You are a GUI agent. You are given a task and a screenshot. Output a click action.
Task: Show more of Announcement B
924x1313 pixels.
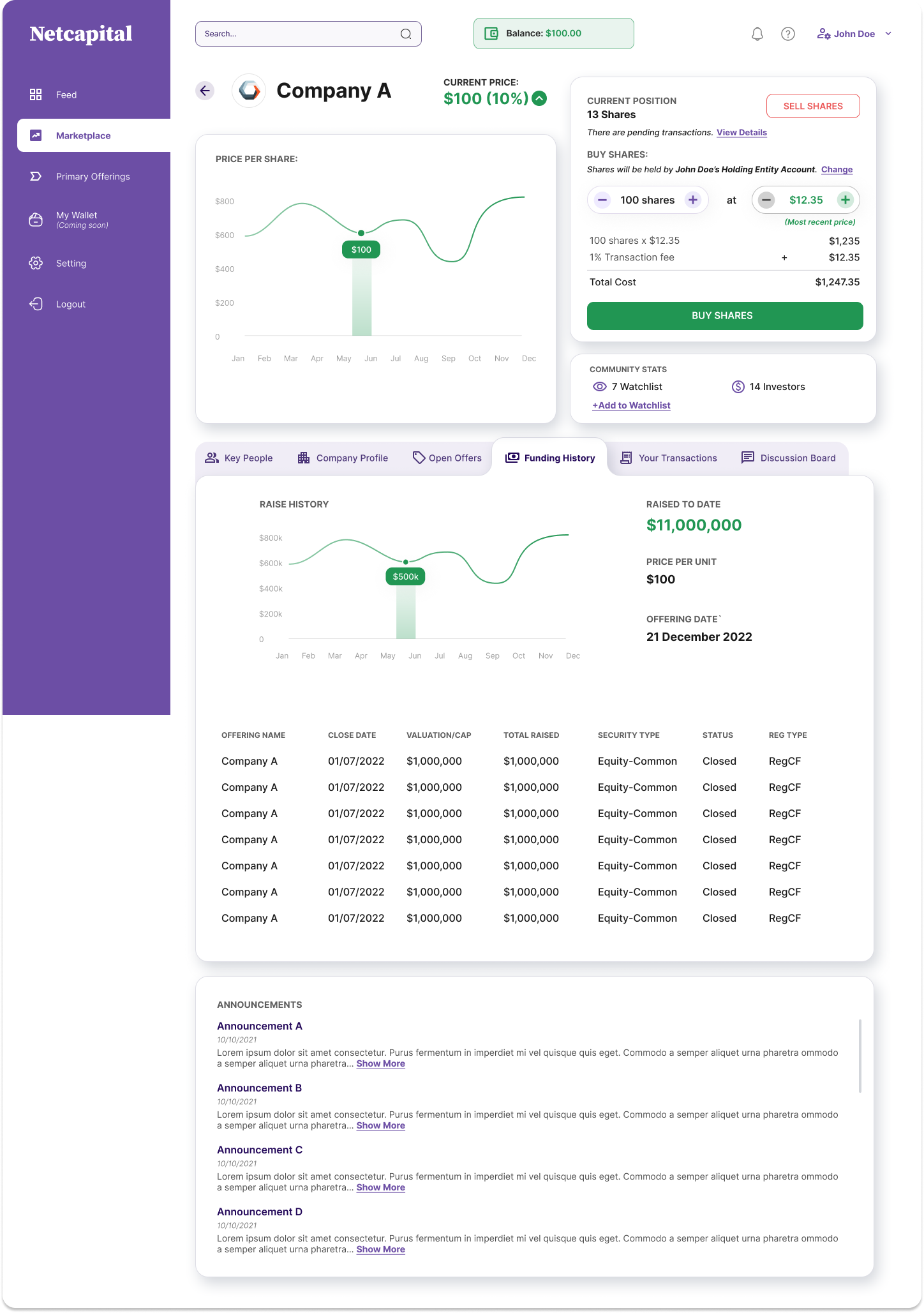tap(380, 1125)
